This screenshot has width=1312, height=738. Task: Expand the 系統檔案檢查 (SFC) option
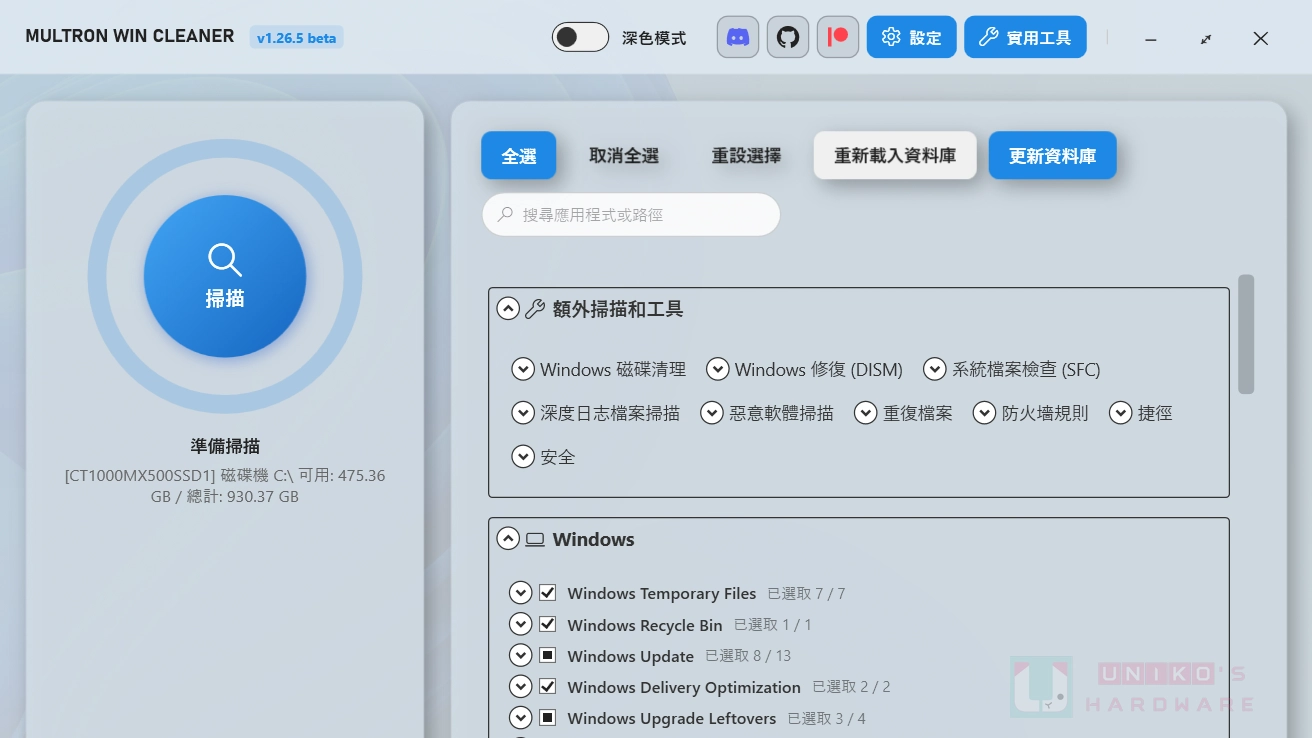pyautogui.click(x=934, y=369)
